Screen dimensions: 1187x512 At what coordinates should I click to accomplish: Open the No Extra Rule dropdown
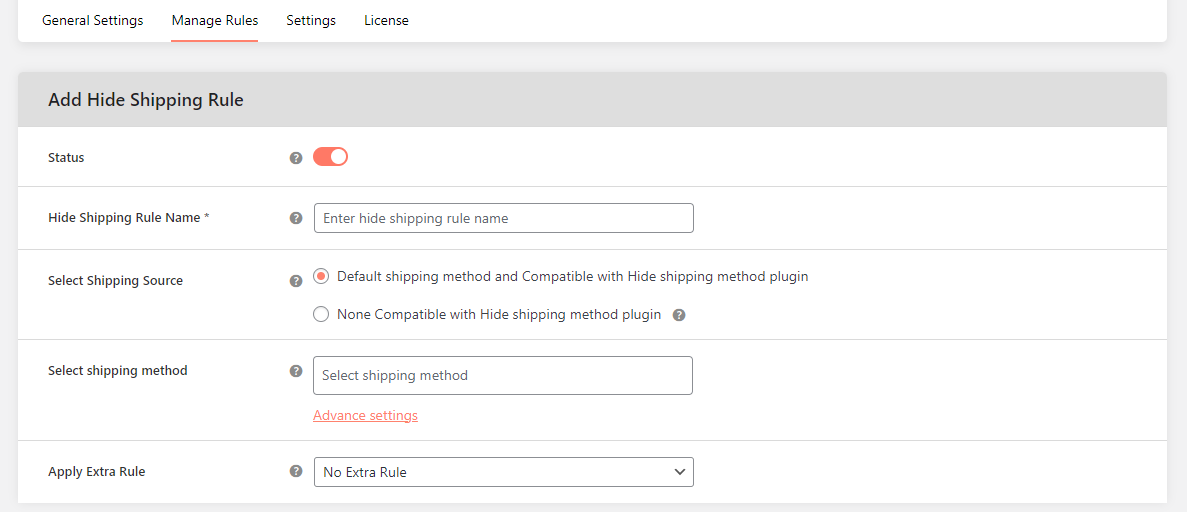pos(490,472)
